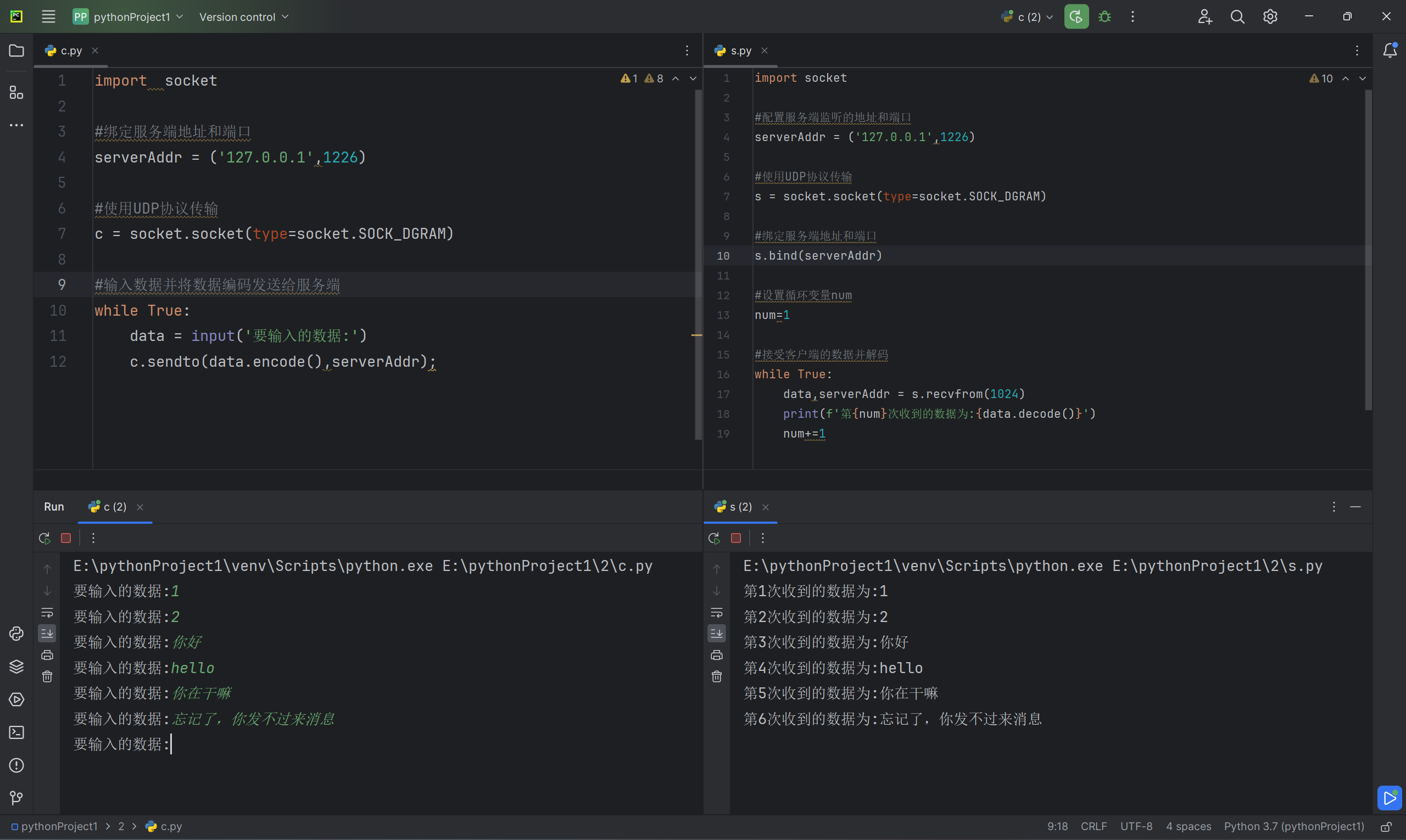This screenshot has width=1406, height=840.
Task: Toggle soft-wrap in c (2) console
Action: point(47,613)
